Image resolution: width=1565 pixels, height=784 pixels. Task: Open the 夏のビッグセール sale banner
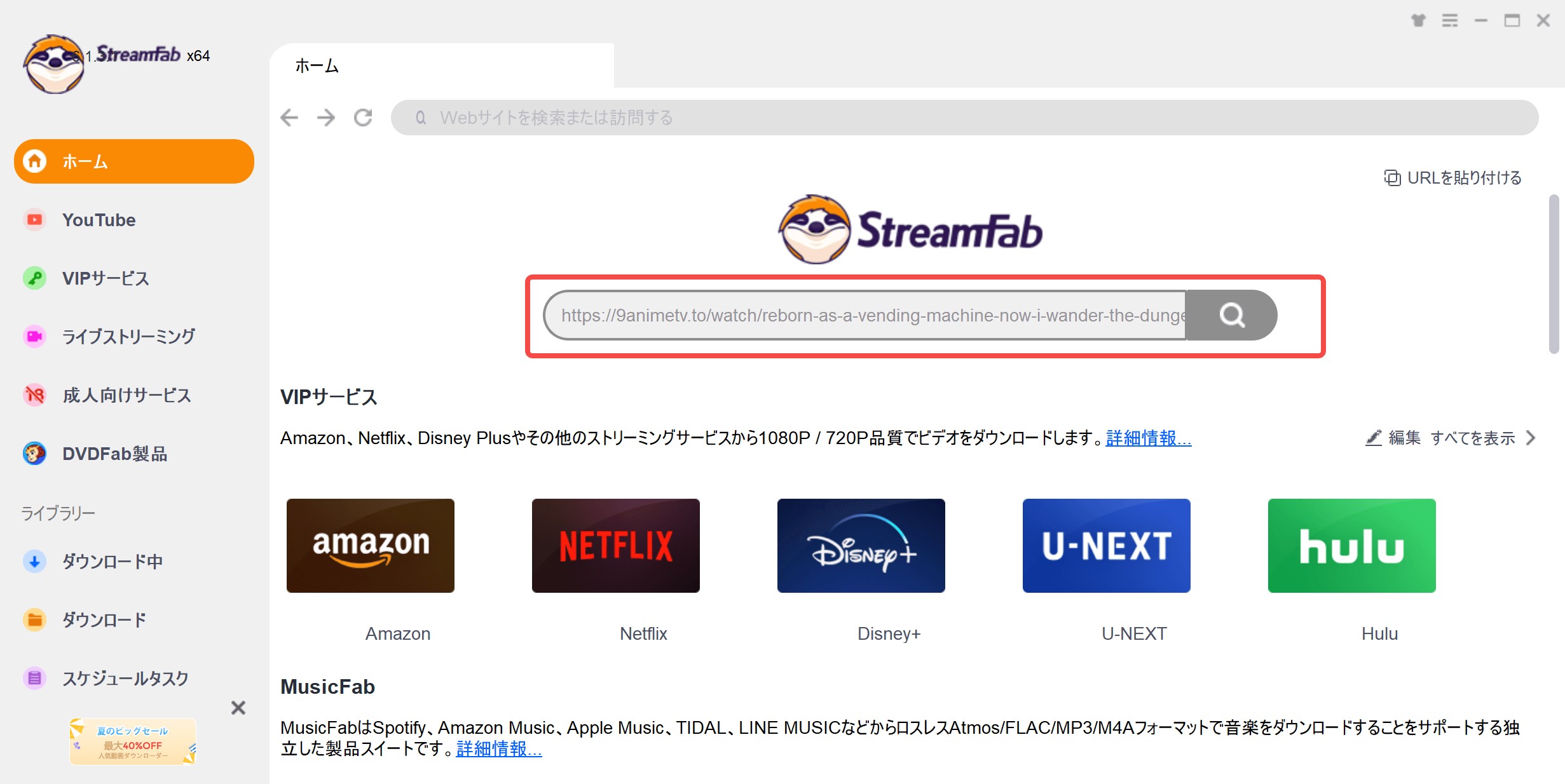coord(133,741)
